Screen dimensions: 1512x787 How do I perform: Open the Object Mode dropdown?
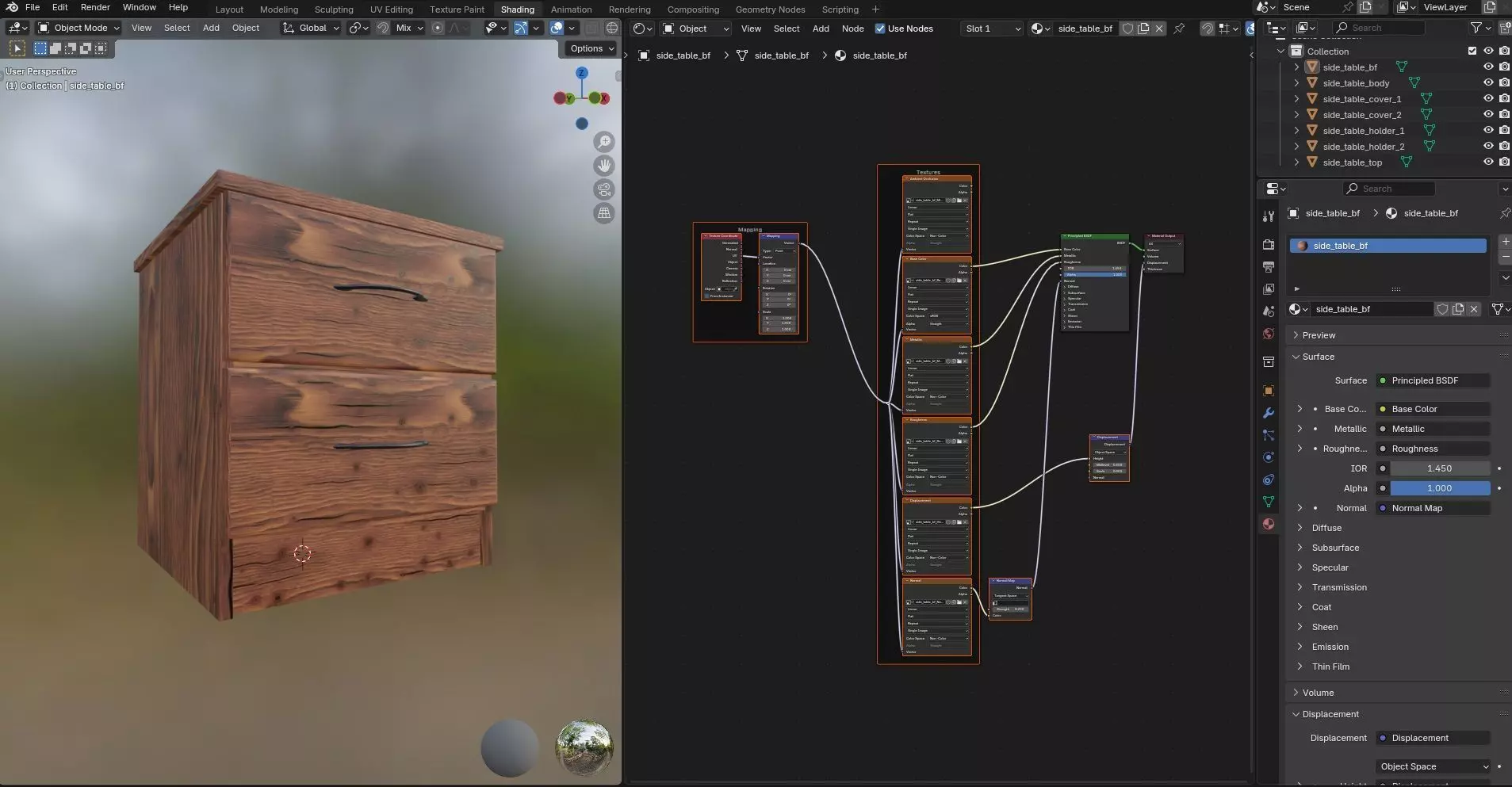(x=79, y=28)
